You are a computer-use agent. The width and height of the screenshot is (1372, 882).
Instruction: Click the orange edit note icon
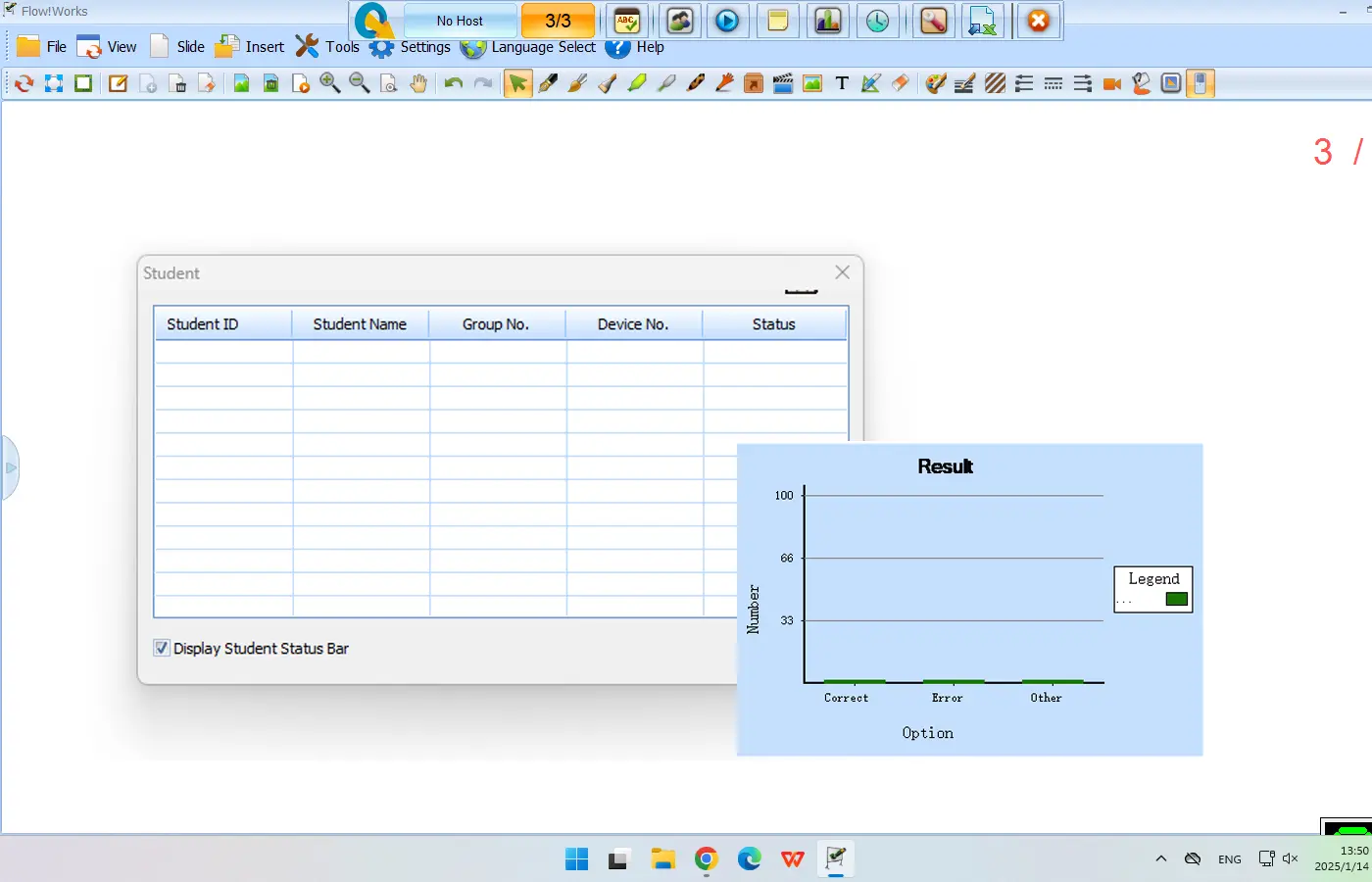(x=118, y=83)
